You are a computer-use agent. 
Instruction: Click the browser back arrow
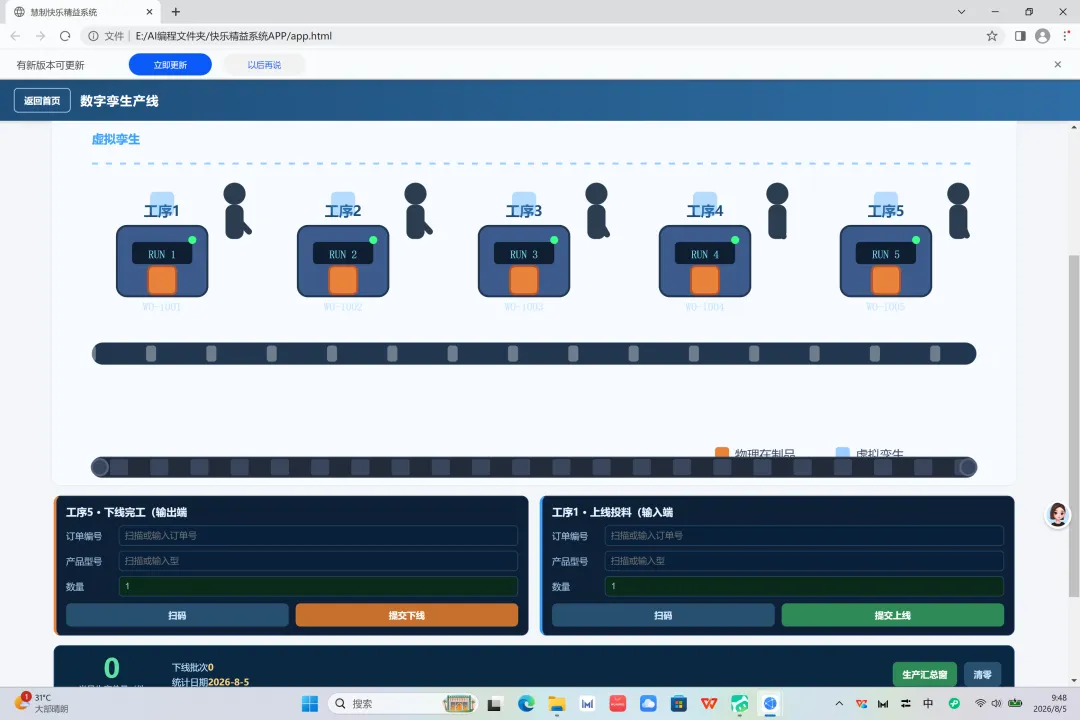pos(15,36)
